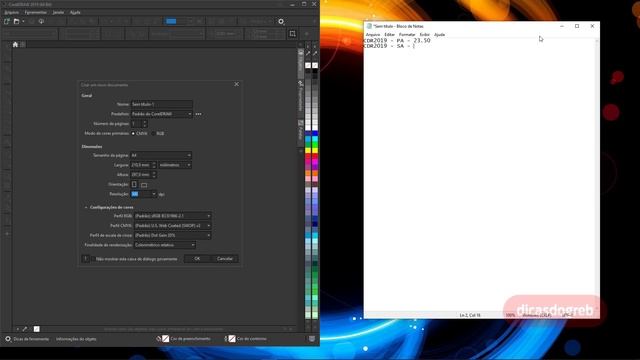Click OK in the new document dialog
The width and height of the screenshot is (640, 360).
[x=197, y=259]
